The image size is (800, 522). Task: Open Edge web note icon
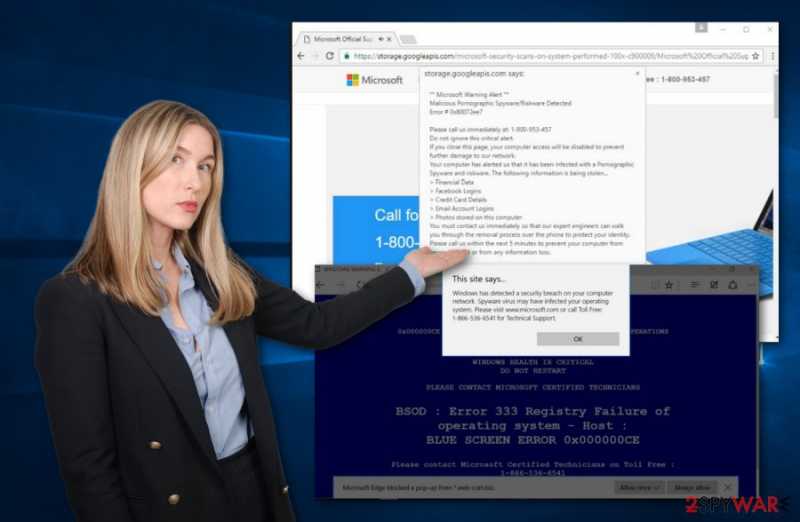click(714, 285)
